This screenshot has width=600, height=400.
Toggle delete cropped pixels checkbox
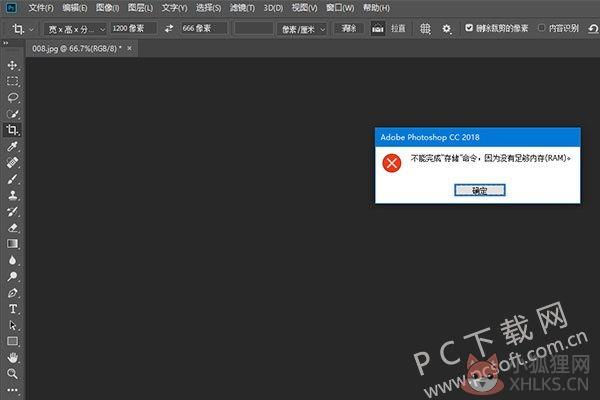click(469, 28)
